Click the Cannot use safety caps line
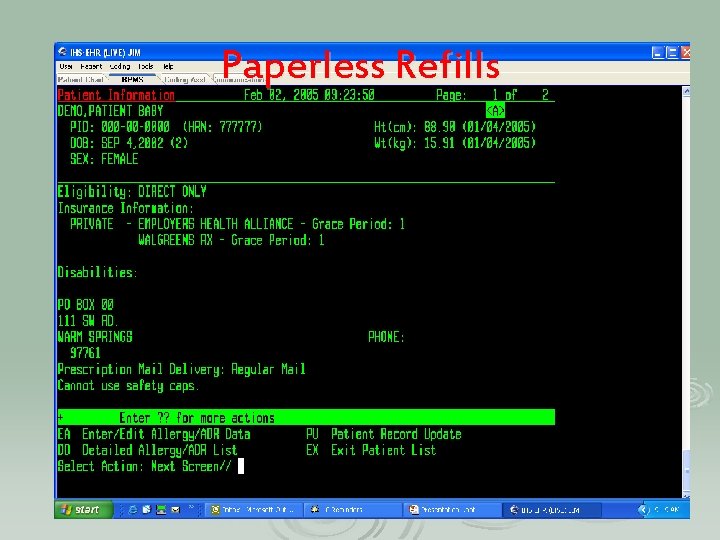Screen dimensions: 720x540 129,385
